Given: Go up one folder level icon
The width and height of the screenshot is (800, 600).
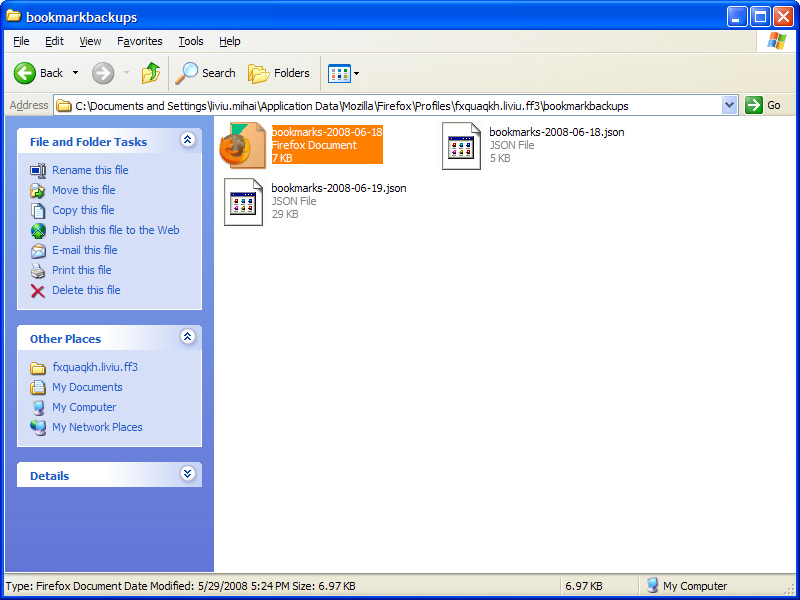Looking at the screenshot, I should coord(151,73).
